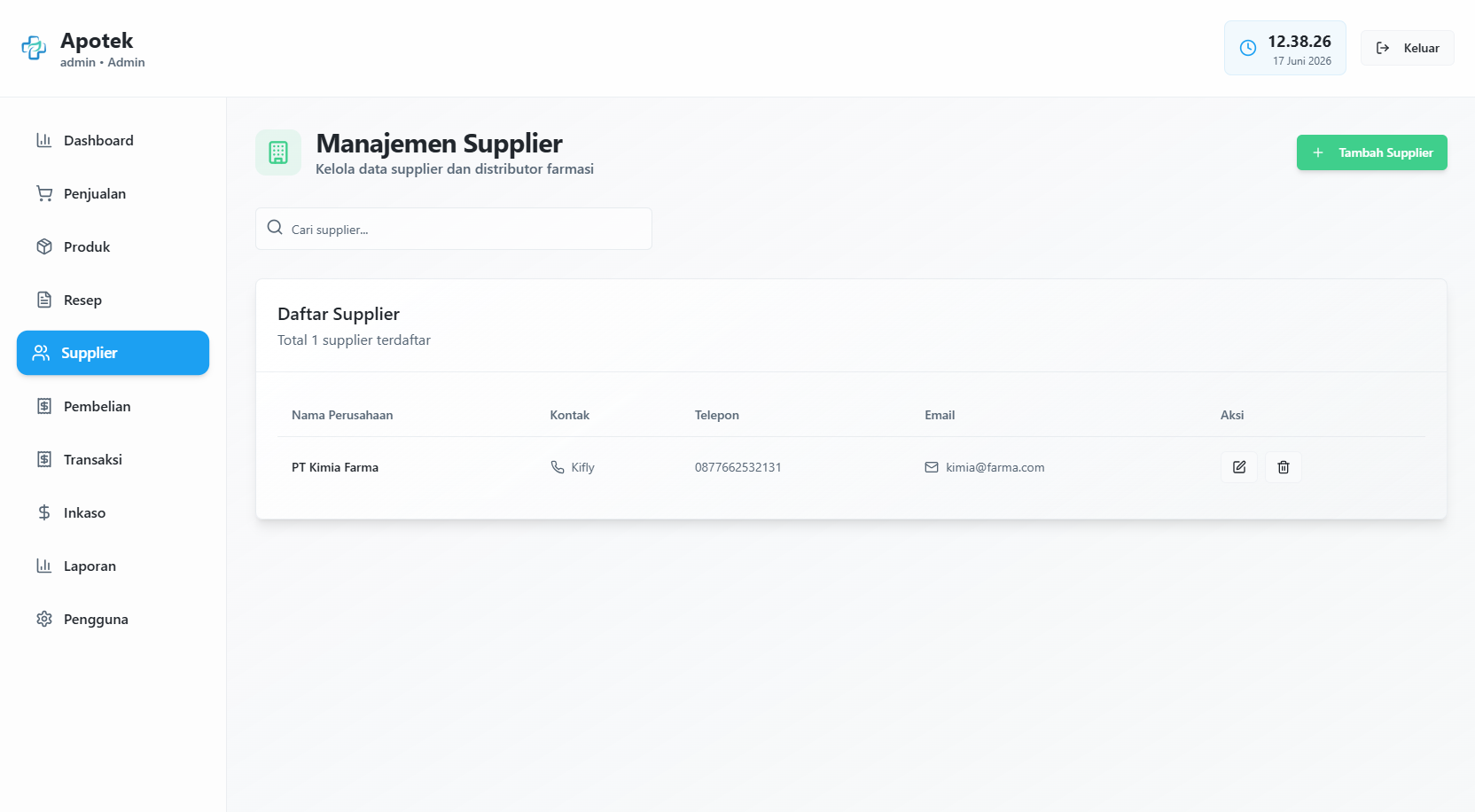This screenshot has height=812, width=1475.
Task: Edit the PT Kimia Farma supplier
Action: coord(1239,467)
